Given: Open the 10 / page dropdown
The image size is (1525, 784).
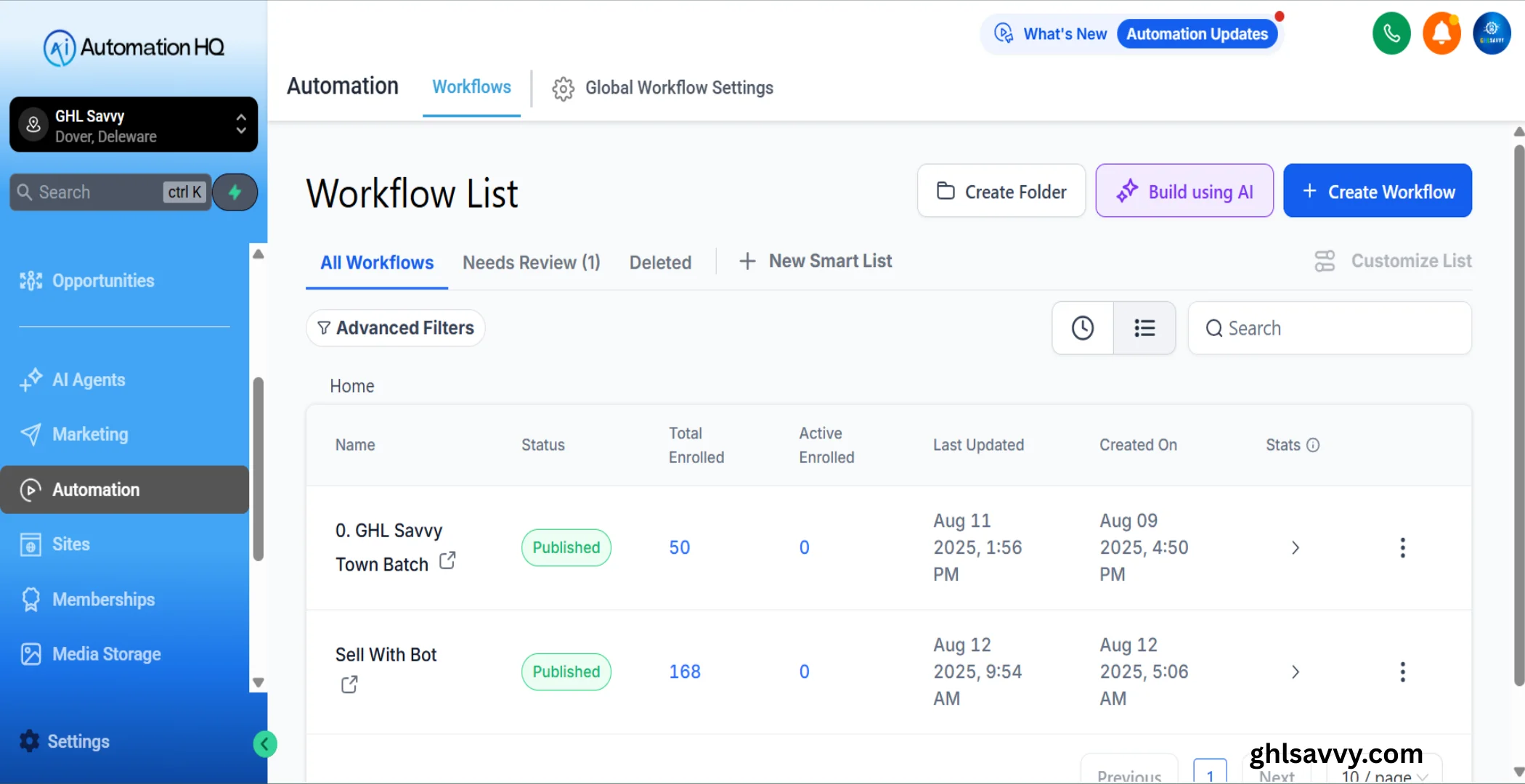Looking at the screenshot, I should (1383, 775).
